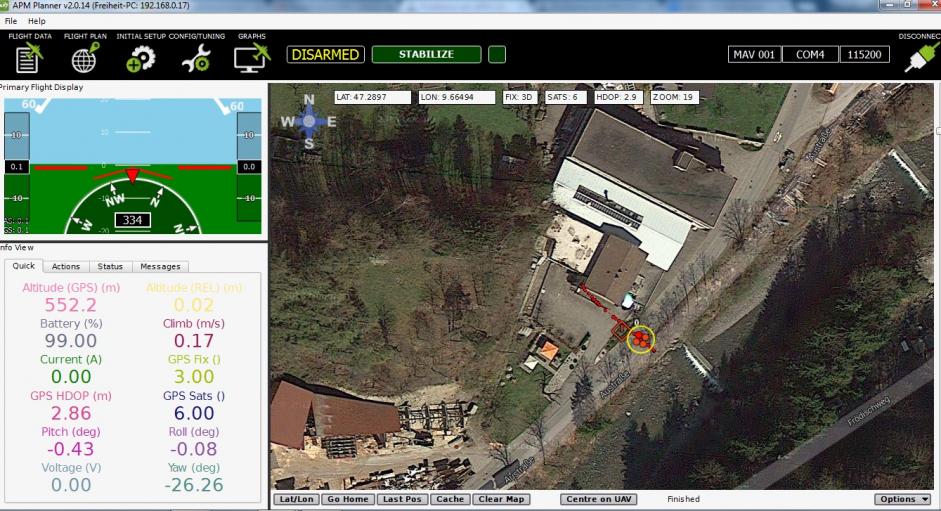This screenshot has width=941, height=511.
Task: Open the File menu
Action: click(11, 21)
